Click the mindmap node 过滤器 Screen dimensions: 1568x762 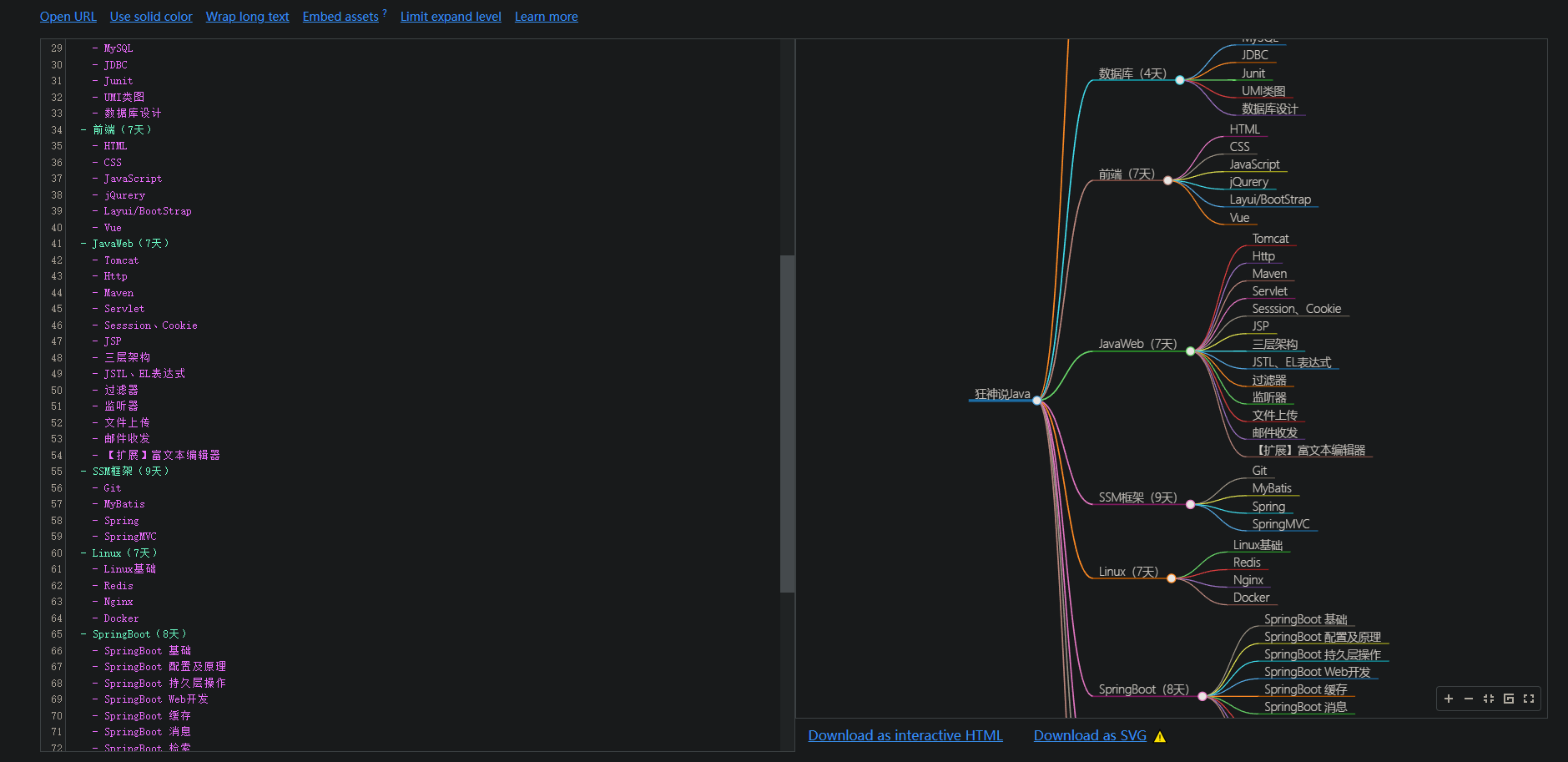tap(1268, 380)
